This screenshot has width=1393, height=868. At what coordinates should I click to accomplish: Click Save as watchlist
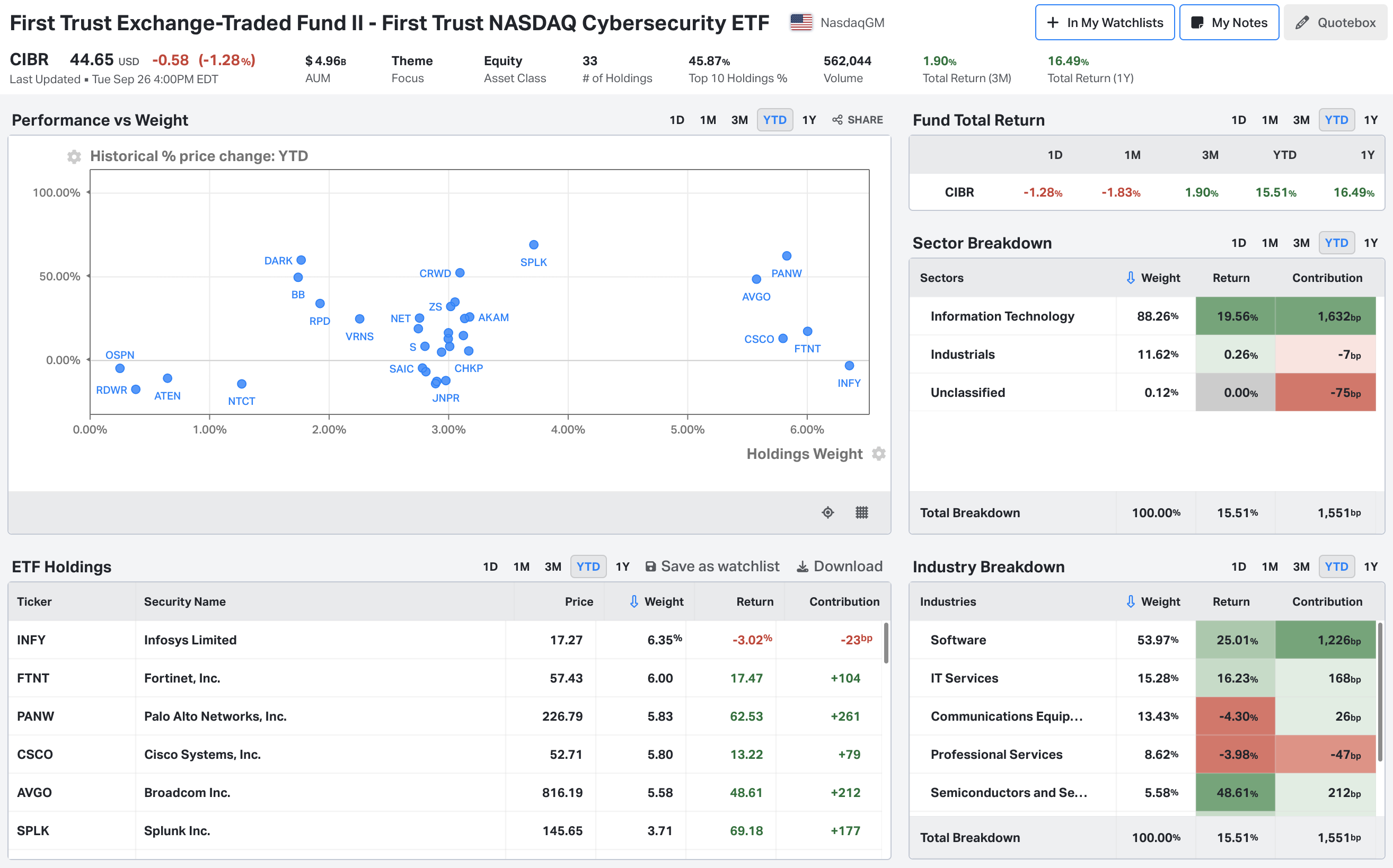(x=712, y=566)
